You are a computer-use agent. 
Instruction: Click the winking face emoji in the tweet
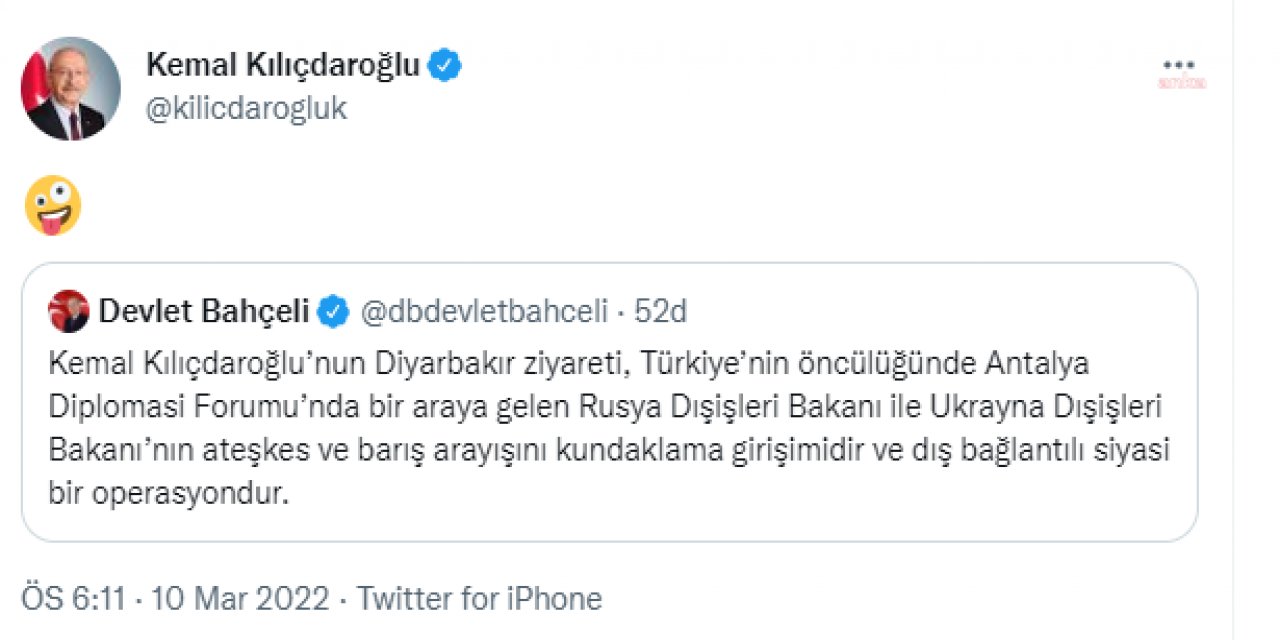[53, 205]
